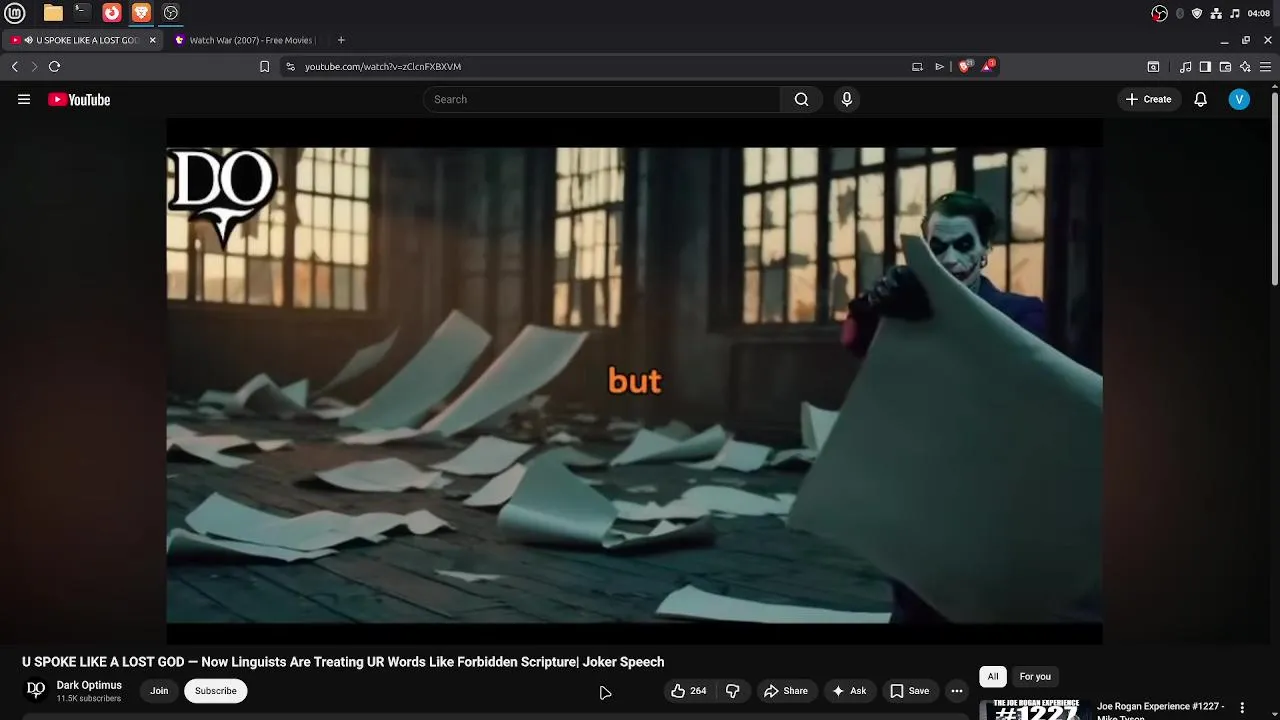The image size is (1280, 720).
Task: Open the terminal from the panel
Action: (x=82, y=13)
